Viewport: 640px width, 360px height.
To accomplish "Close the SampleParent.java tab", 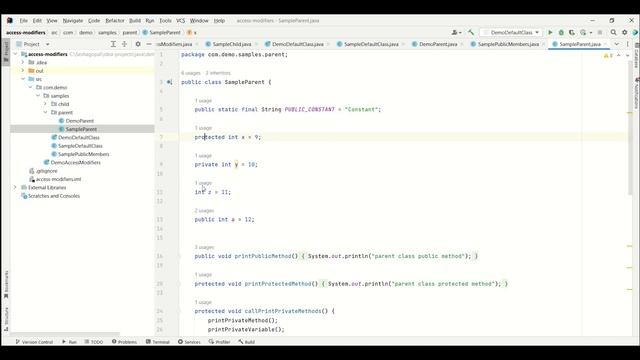I will coord(605,44).
